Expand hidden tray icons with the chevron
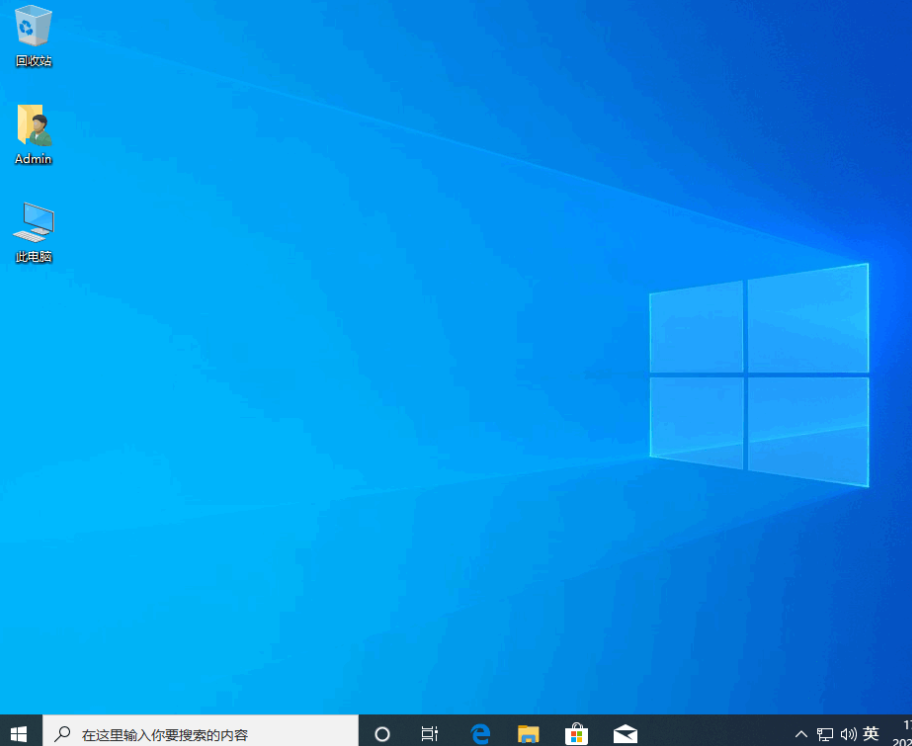This screenshot has height=746, width=912. pos(801,731)
